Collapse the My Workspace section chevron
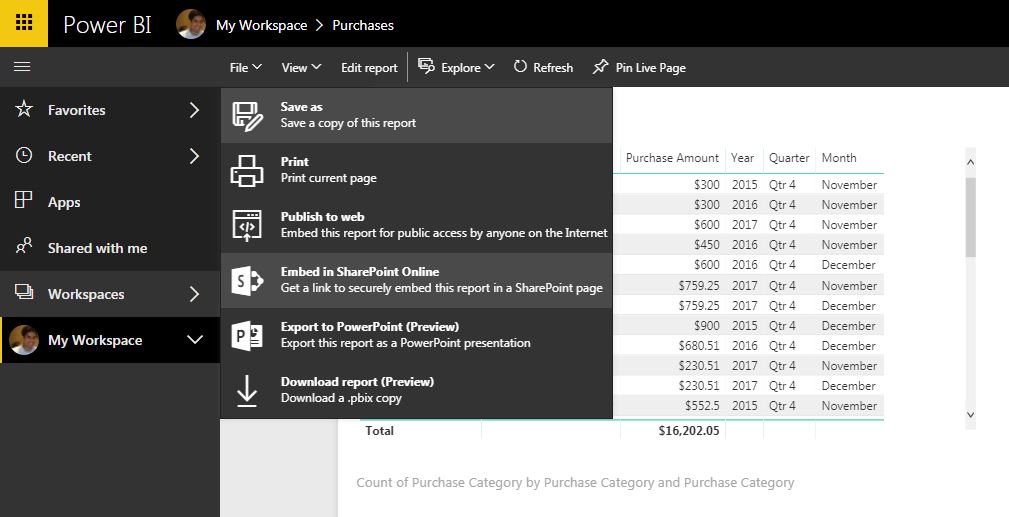 [x=194, y=340]
